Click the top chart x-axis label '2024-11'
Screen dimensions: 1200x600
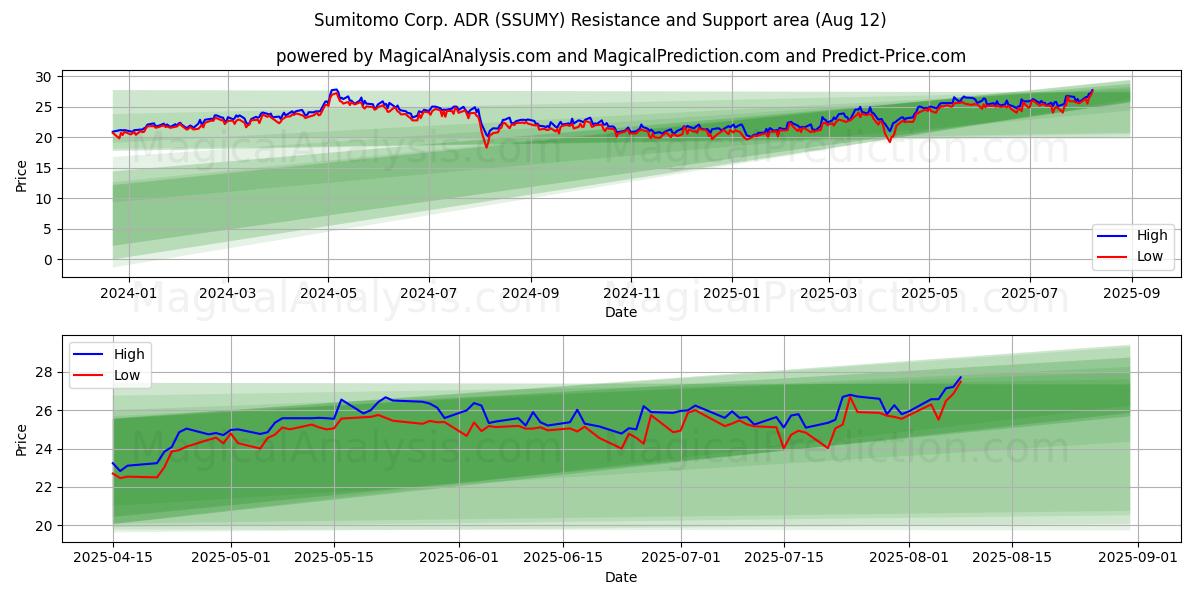pyautogui.click(x=631, y=294)
